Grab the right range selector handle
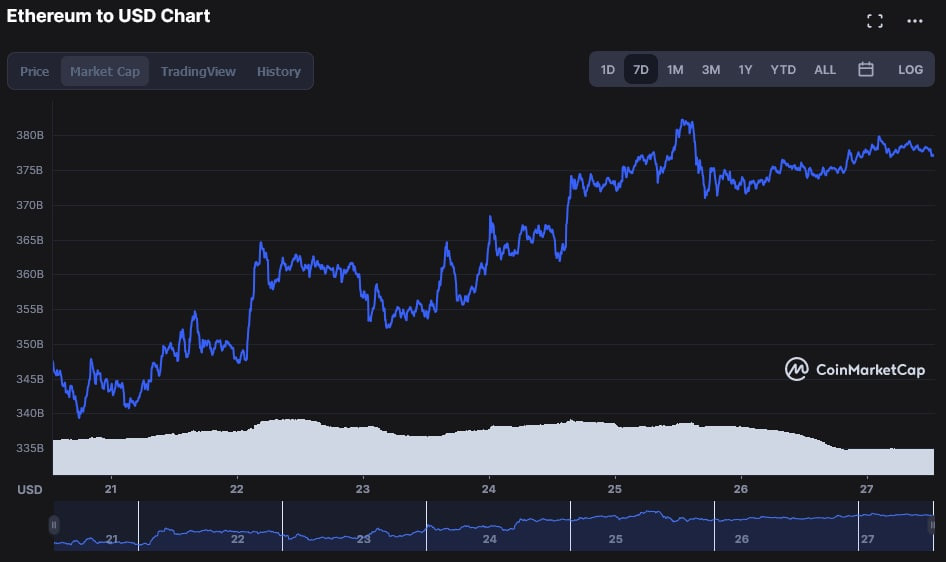 (x=932, y=525)
